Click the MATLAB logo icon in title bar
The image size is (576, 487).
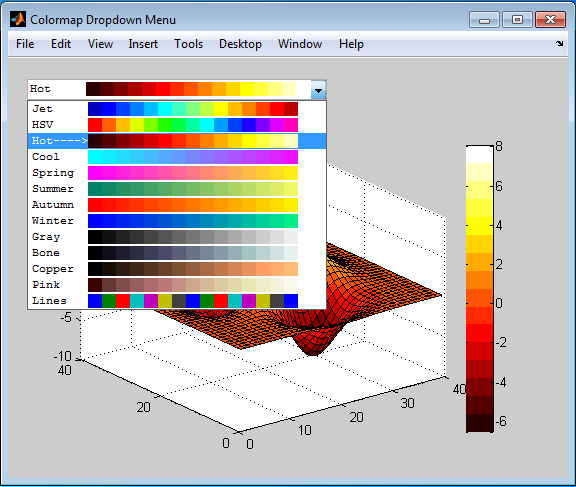point(18,19)
